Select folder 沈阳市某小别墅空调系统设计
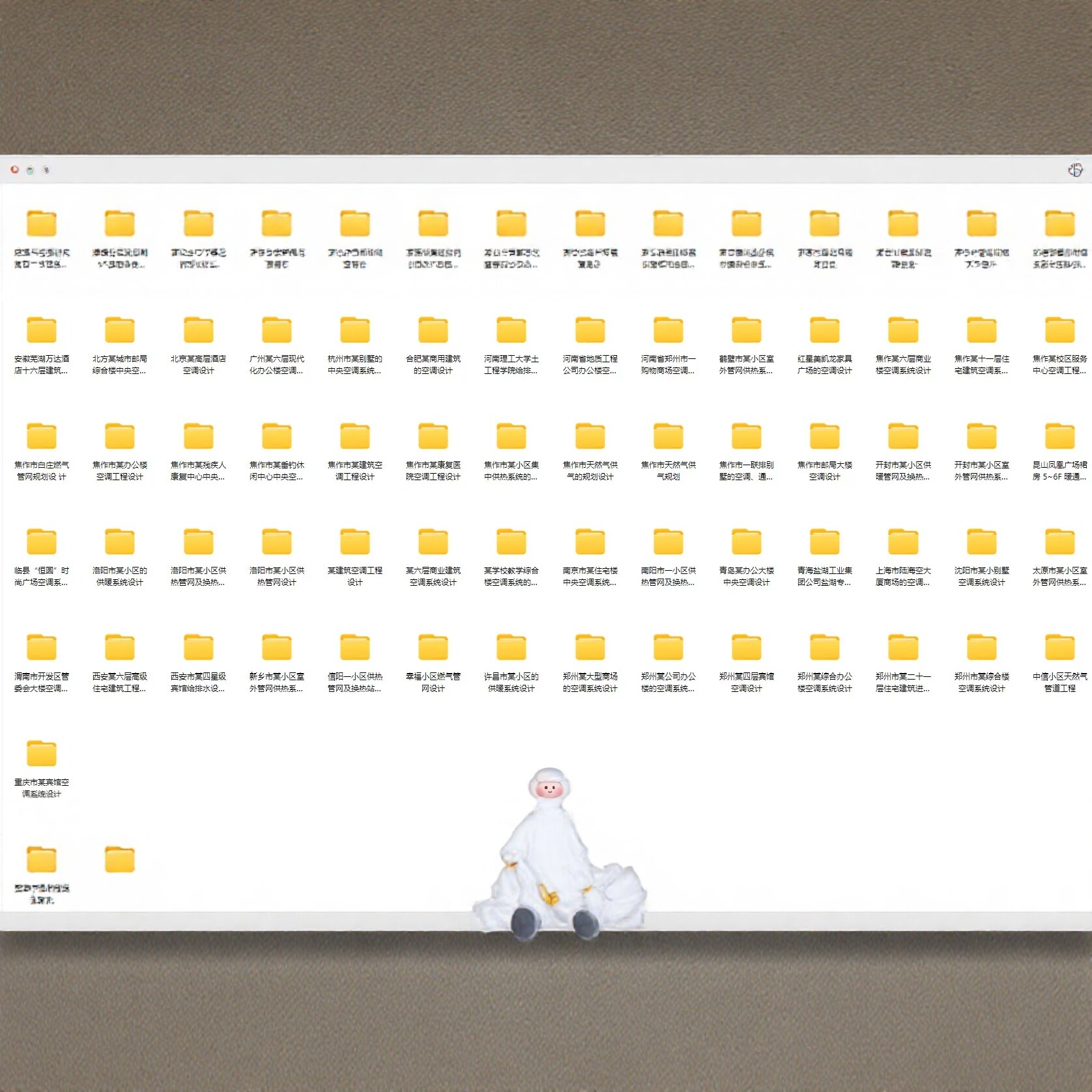This screenshot has height=1092, width=1092. tap(982, 542)
